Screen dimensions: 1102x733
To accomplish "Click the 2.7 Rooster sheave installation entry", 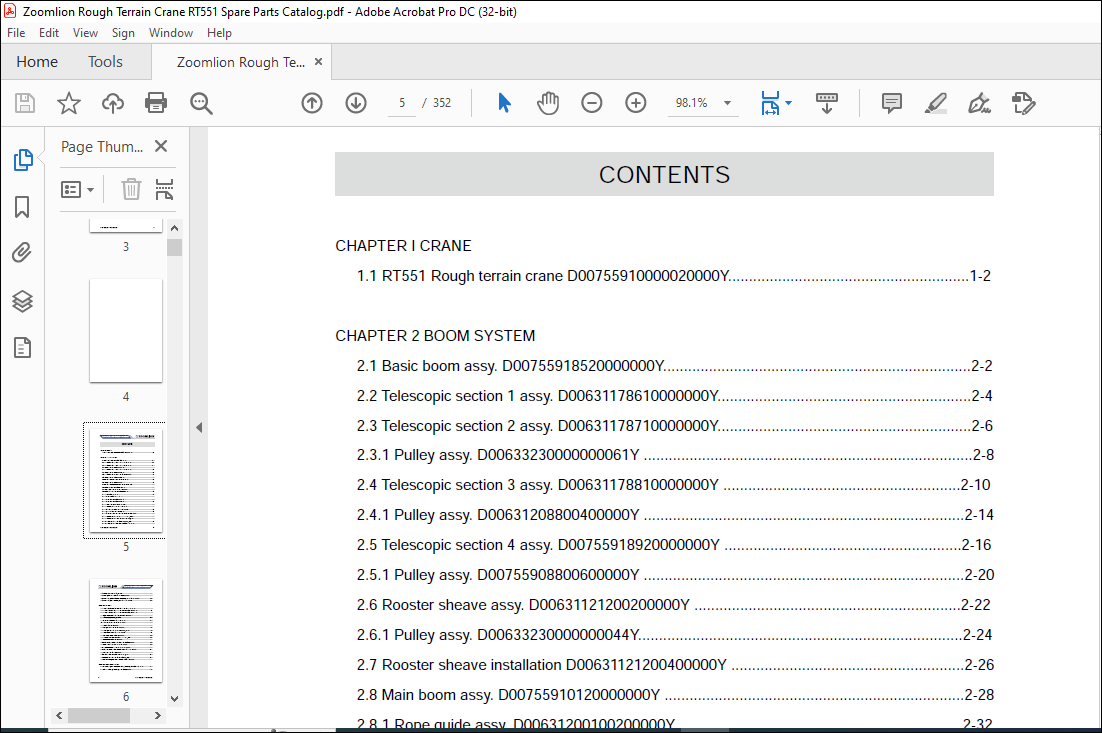I will pos(675,664).
